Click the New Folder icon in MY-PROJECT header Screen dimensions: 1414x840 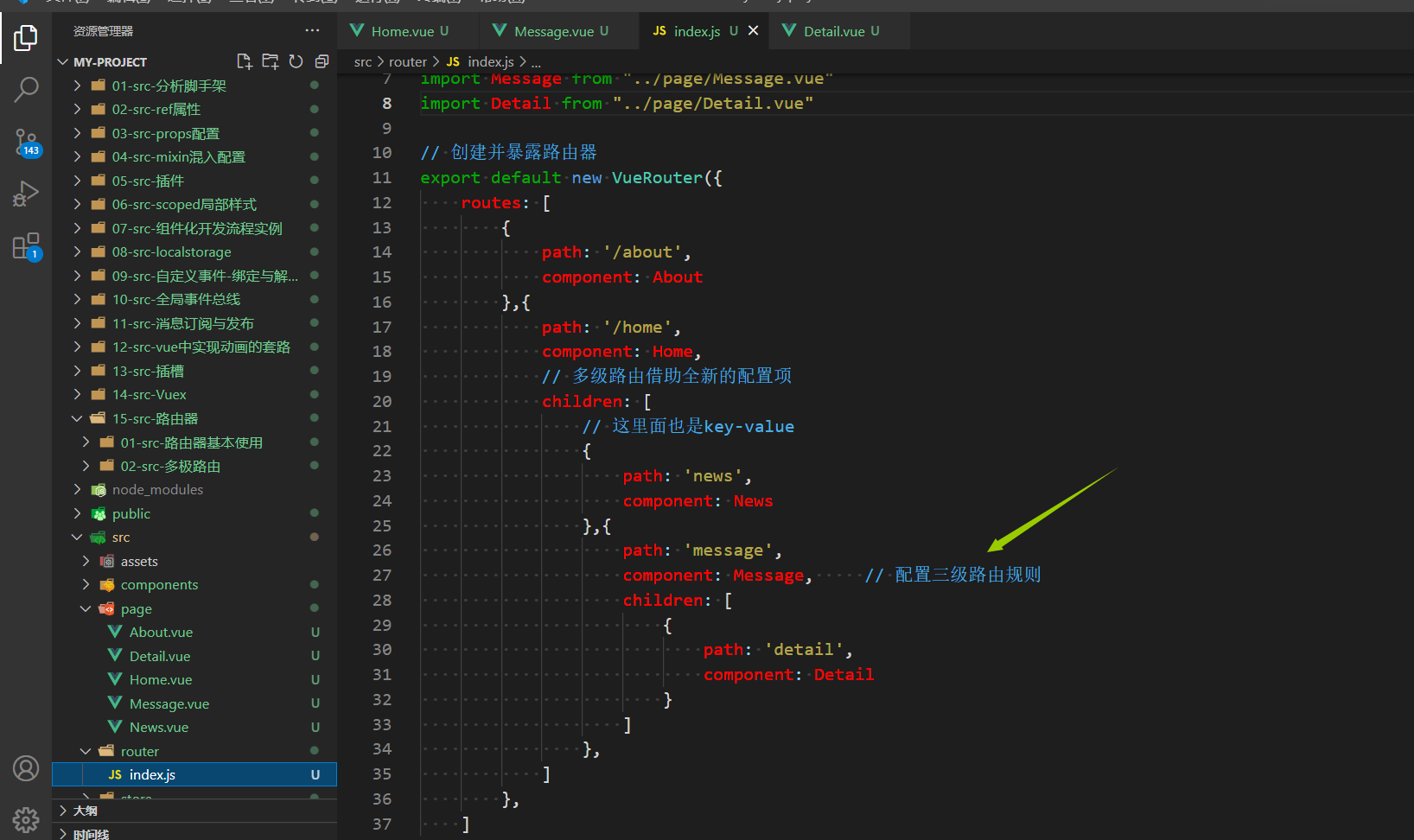(271, 61)
